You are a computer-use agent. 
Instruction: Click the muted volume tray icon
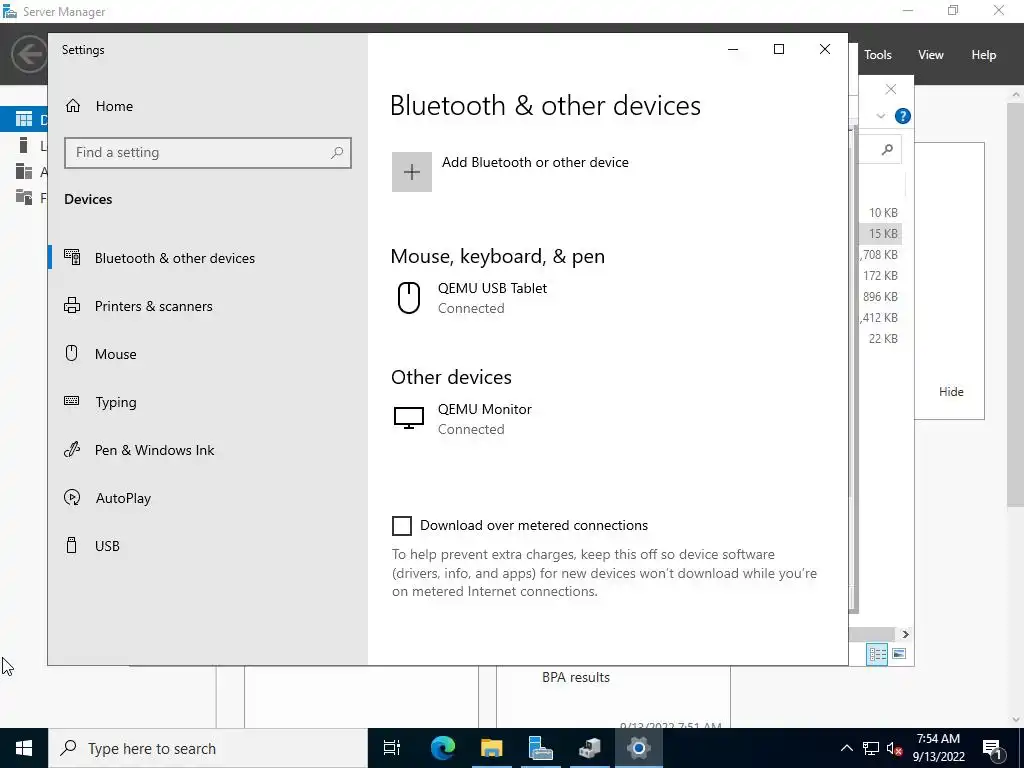click(895, 748)
